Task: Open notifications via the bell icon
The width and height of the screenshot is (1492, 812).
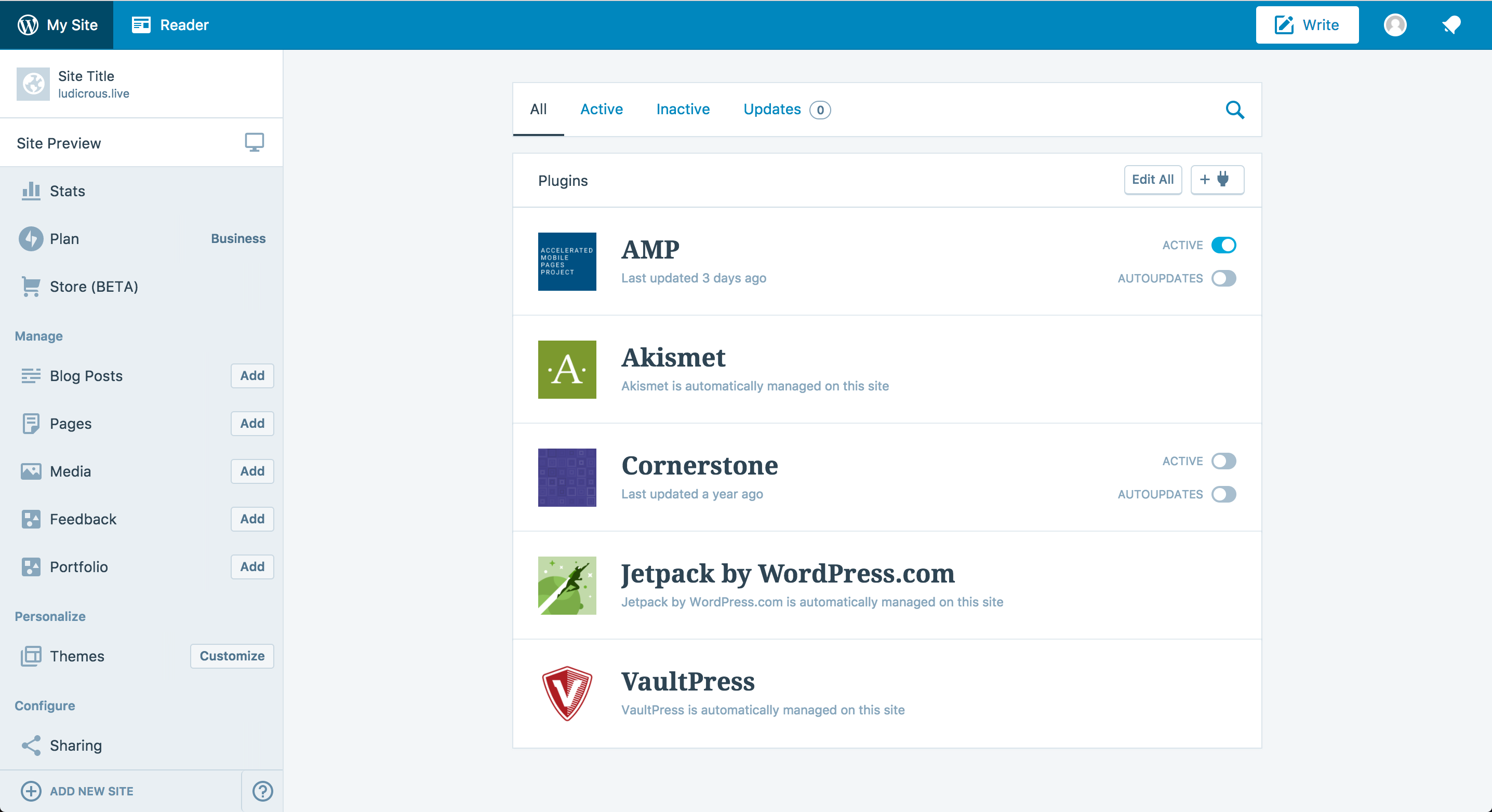Action: click(1451, 25)
